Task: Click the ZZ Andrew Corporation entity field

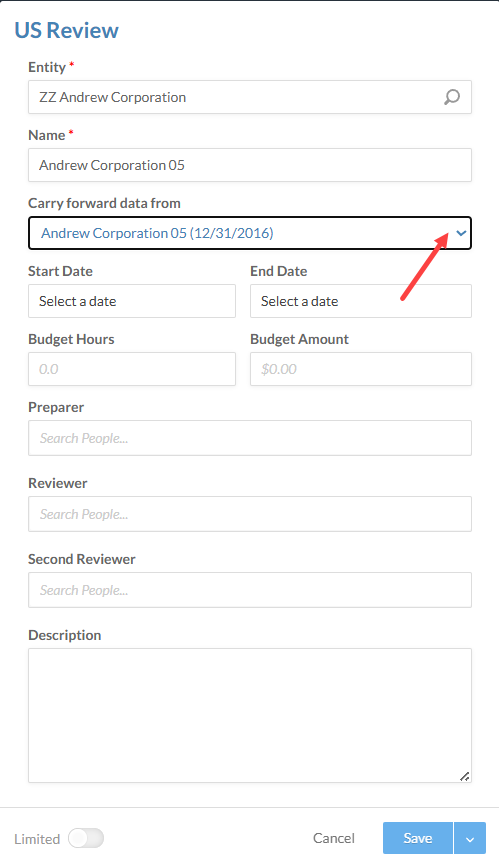Action: pyautogui.click(x=250, y=97)
